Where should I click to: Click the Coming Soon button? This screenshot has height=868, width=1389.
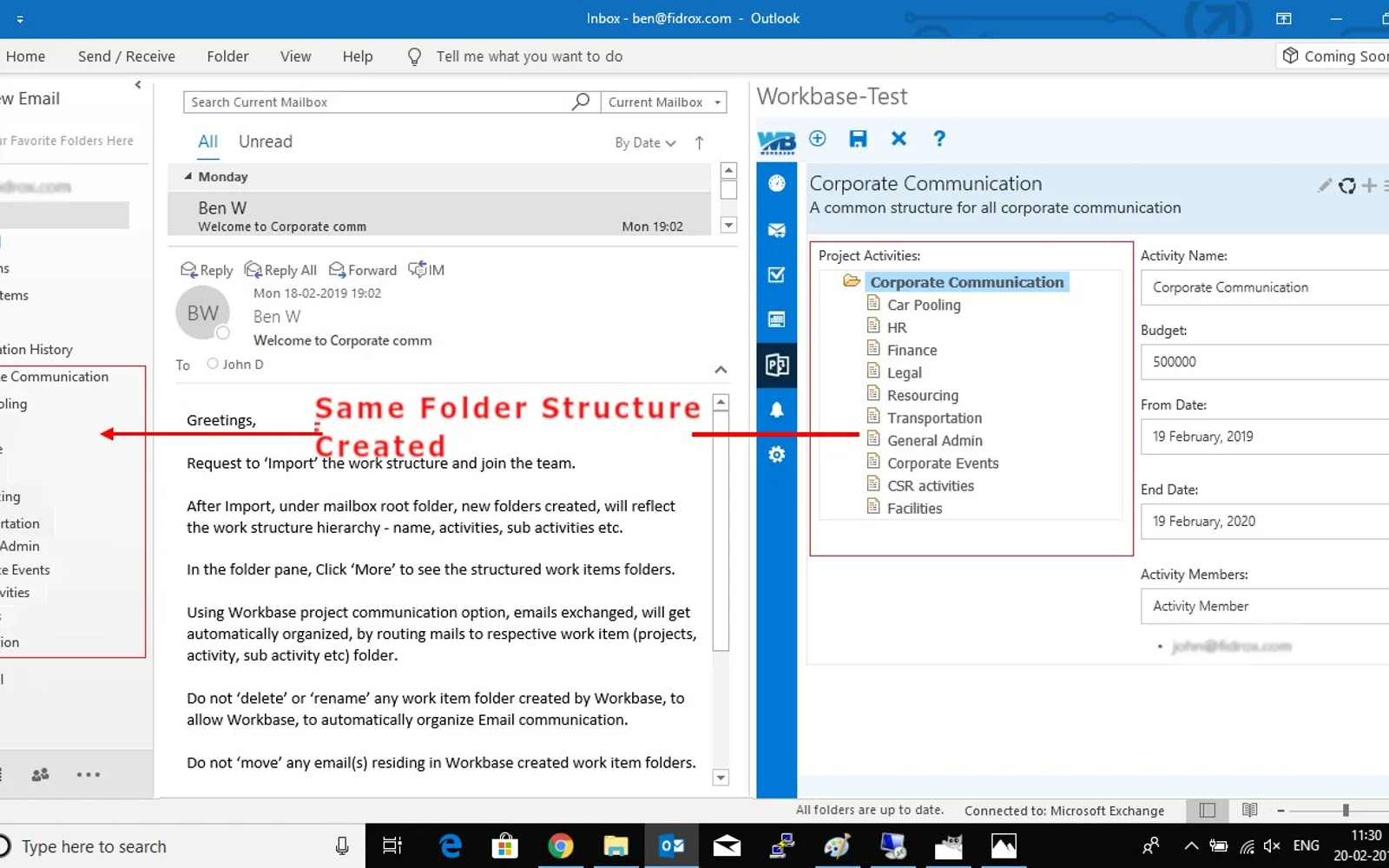click(1333, 56)
